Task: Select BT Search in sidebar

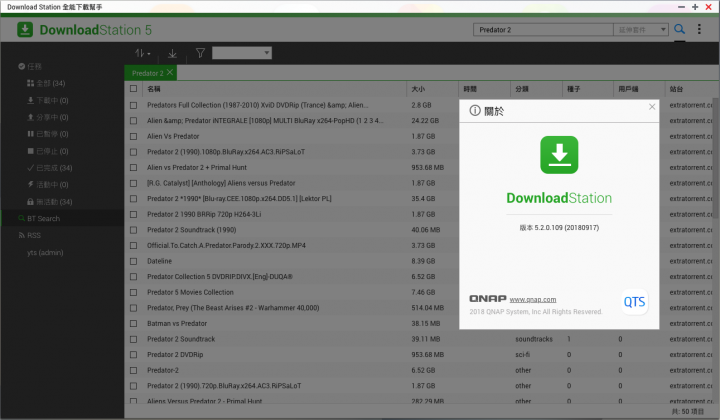Action: (x=62, y=218)
